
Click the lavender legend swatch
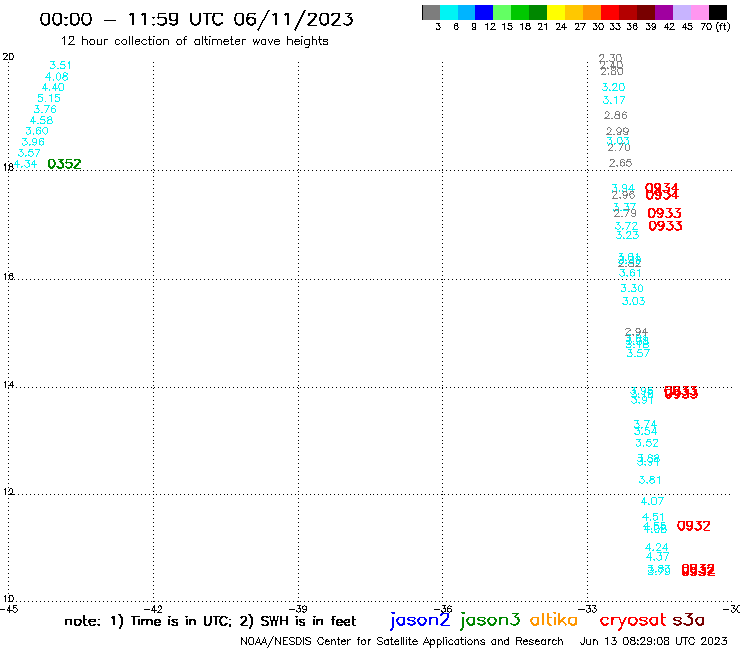pos(681,12)
